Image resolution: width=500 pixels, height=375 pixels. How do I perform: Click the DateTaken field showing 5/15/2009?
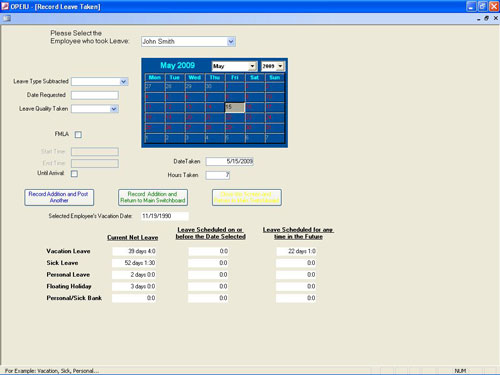230,162
